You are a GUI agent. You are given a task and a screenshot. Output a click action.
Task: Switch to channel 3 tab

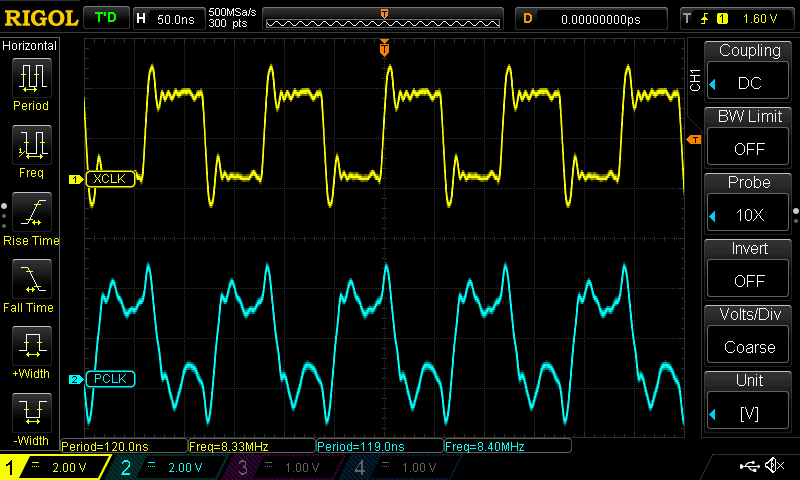(x=283, y=467)
